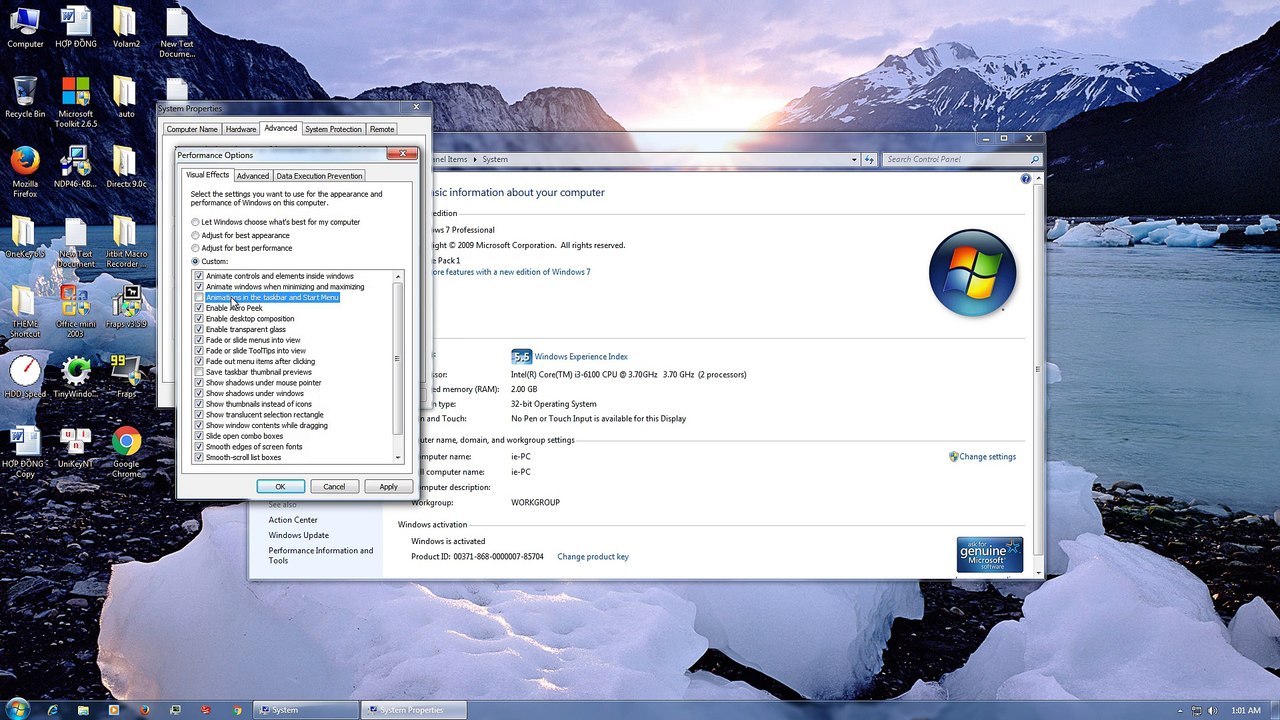Image resolution: width=1280 pixels, height=720 pixels.
Task: Open the Action Center link
Action: 293,520
